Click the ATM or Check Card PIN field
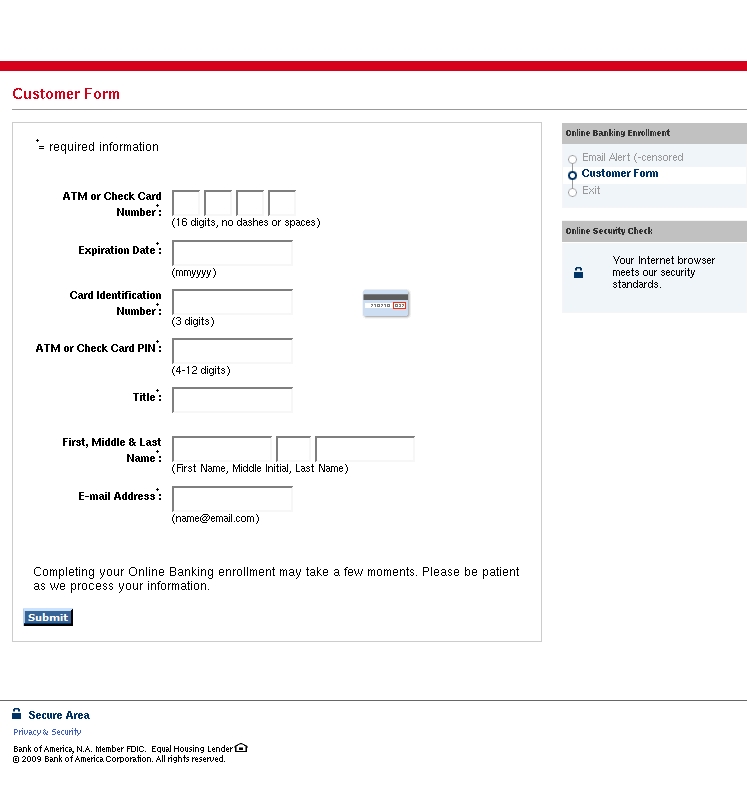Screen dimensions: 747x800 (232, 351)
